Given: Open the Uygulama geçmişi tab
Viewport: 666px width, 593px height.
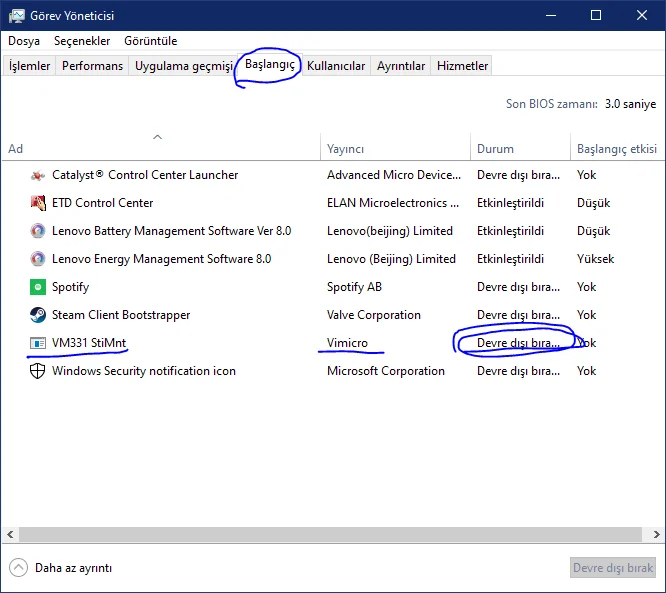Looking at the screenshot, I should click(x=183, y=66).
